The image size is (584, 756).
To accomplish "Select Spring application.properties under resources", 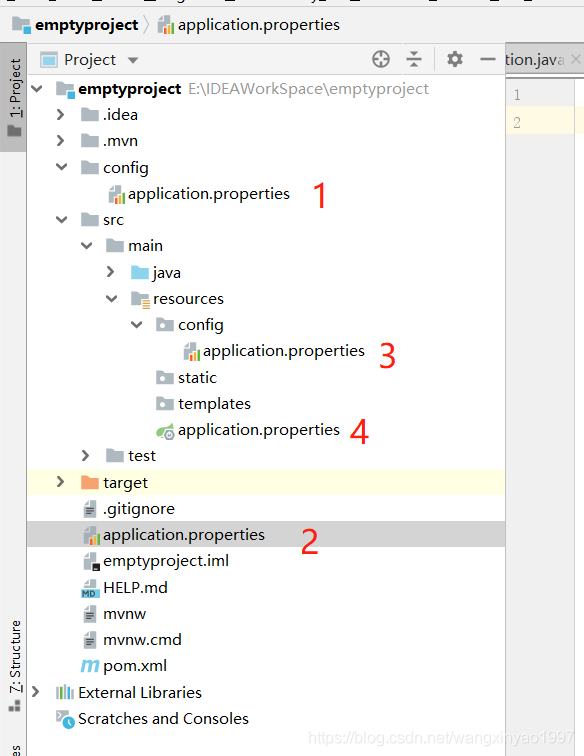I will click(258, 430).
